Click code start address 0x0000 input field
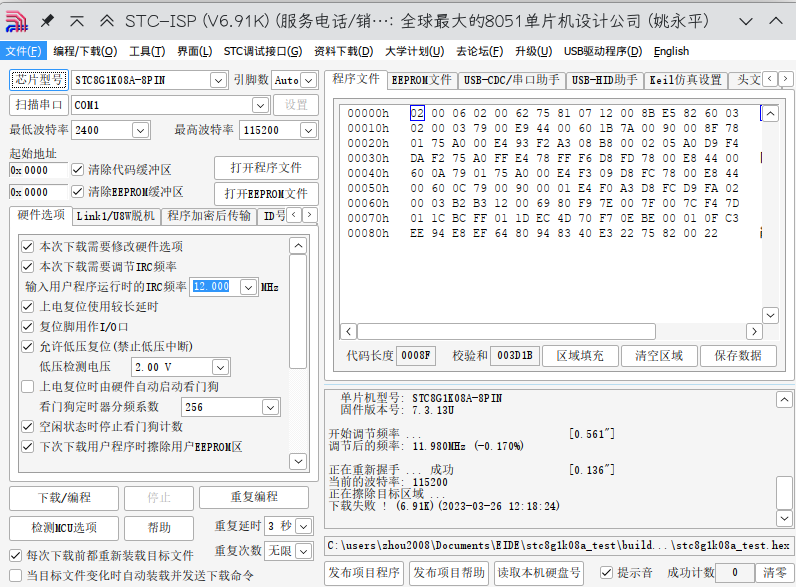 [38, 170]
